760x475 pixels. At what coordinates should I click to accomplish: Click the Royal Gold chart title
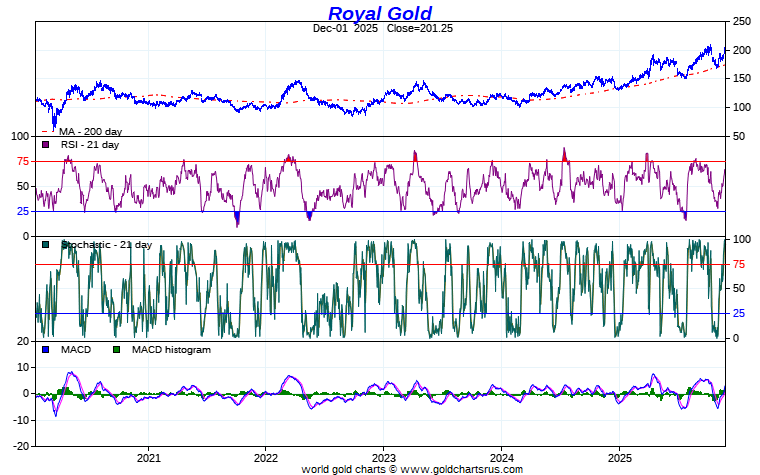tap(380, 13)
